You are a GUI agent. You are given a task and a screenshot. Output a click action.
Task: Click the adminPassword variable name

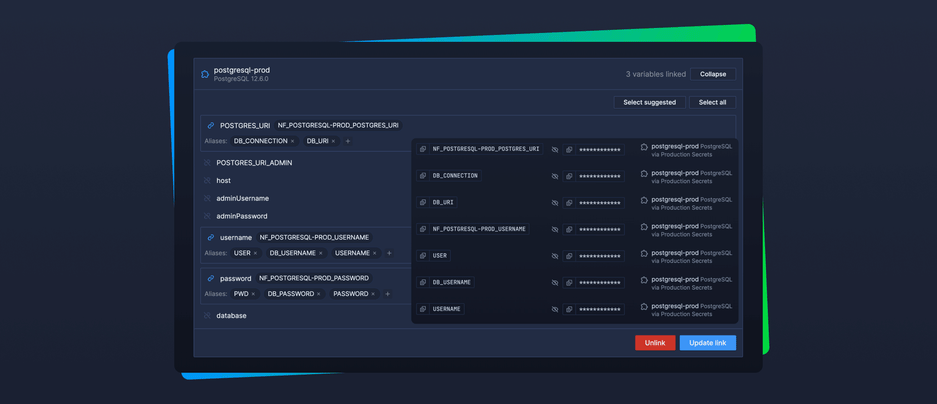pyautogui.click(x=242, y=216)
